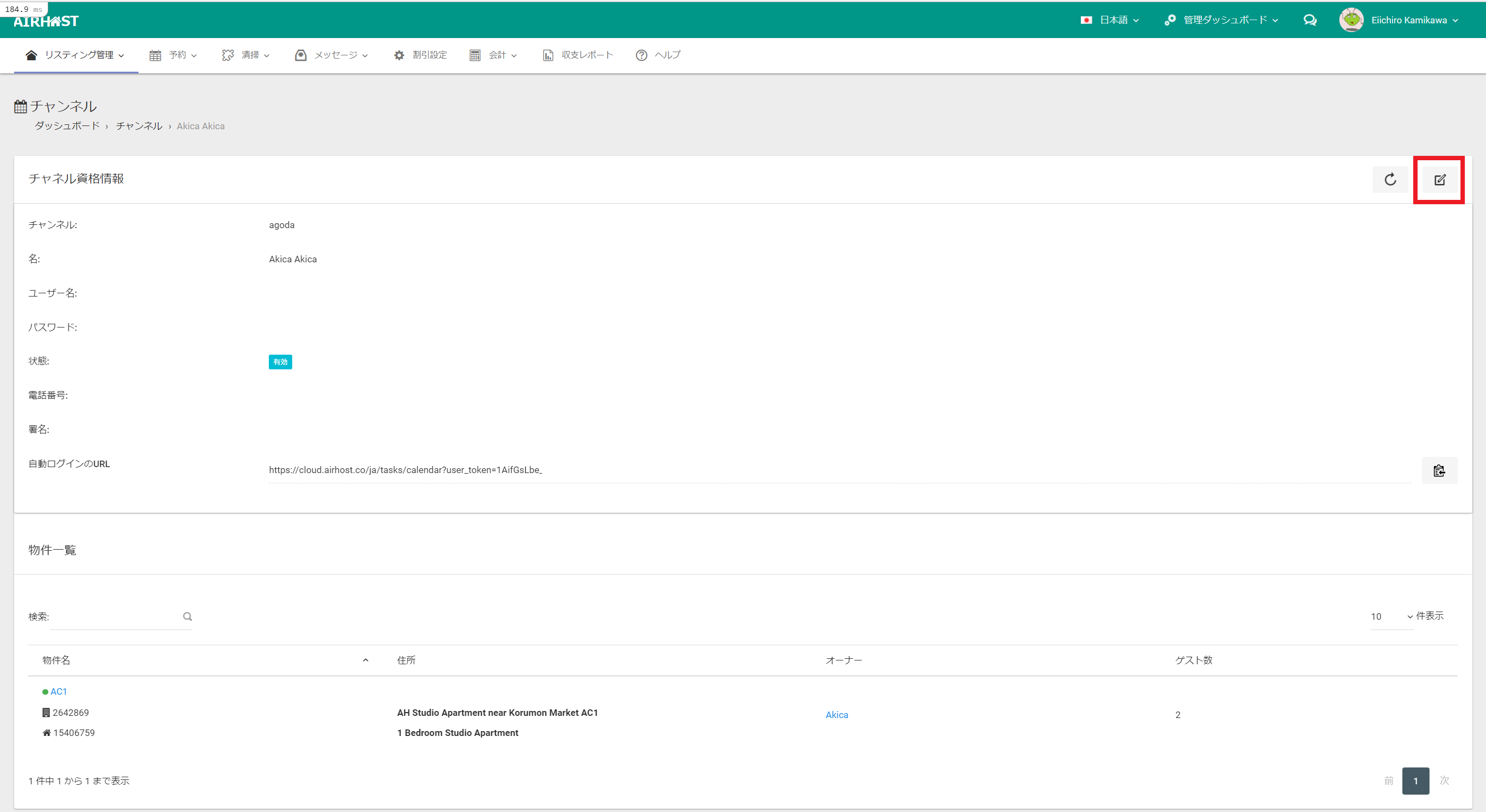Copy auto-login URL with clipboard icon
Viewport: 1486px width, 812px height.
coord(1439,470)
